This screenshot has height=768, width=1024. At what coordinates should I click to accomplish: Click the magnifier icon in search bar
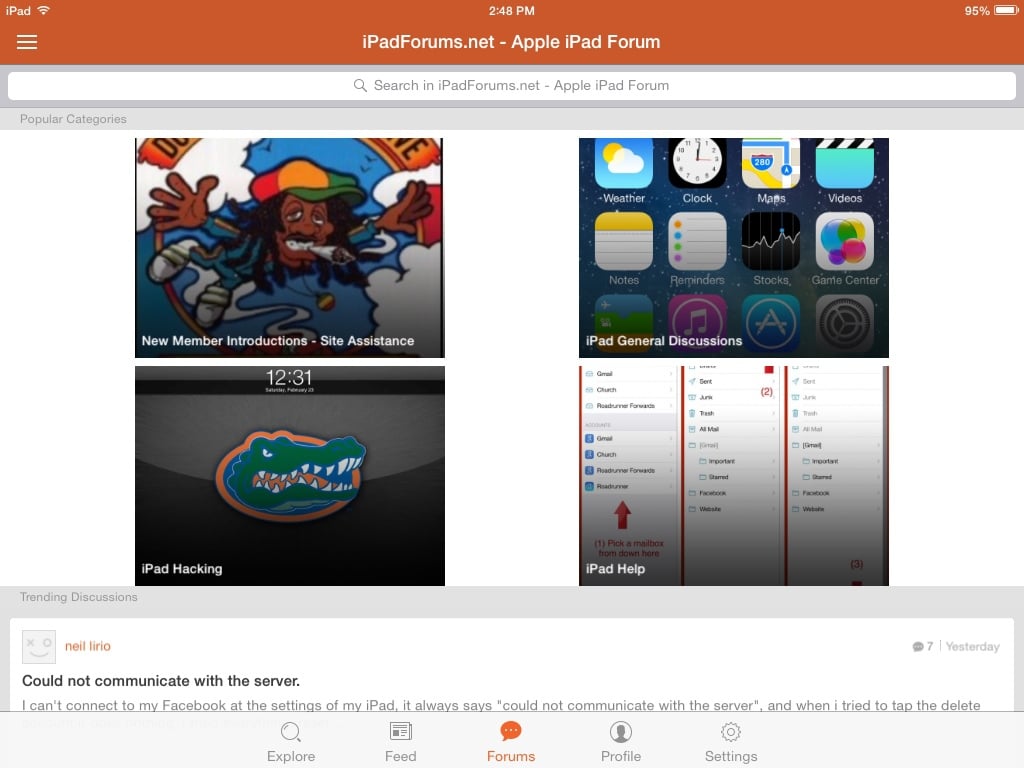pos(360,86)
